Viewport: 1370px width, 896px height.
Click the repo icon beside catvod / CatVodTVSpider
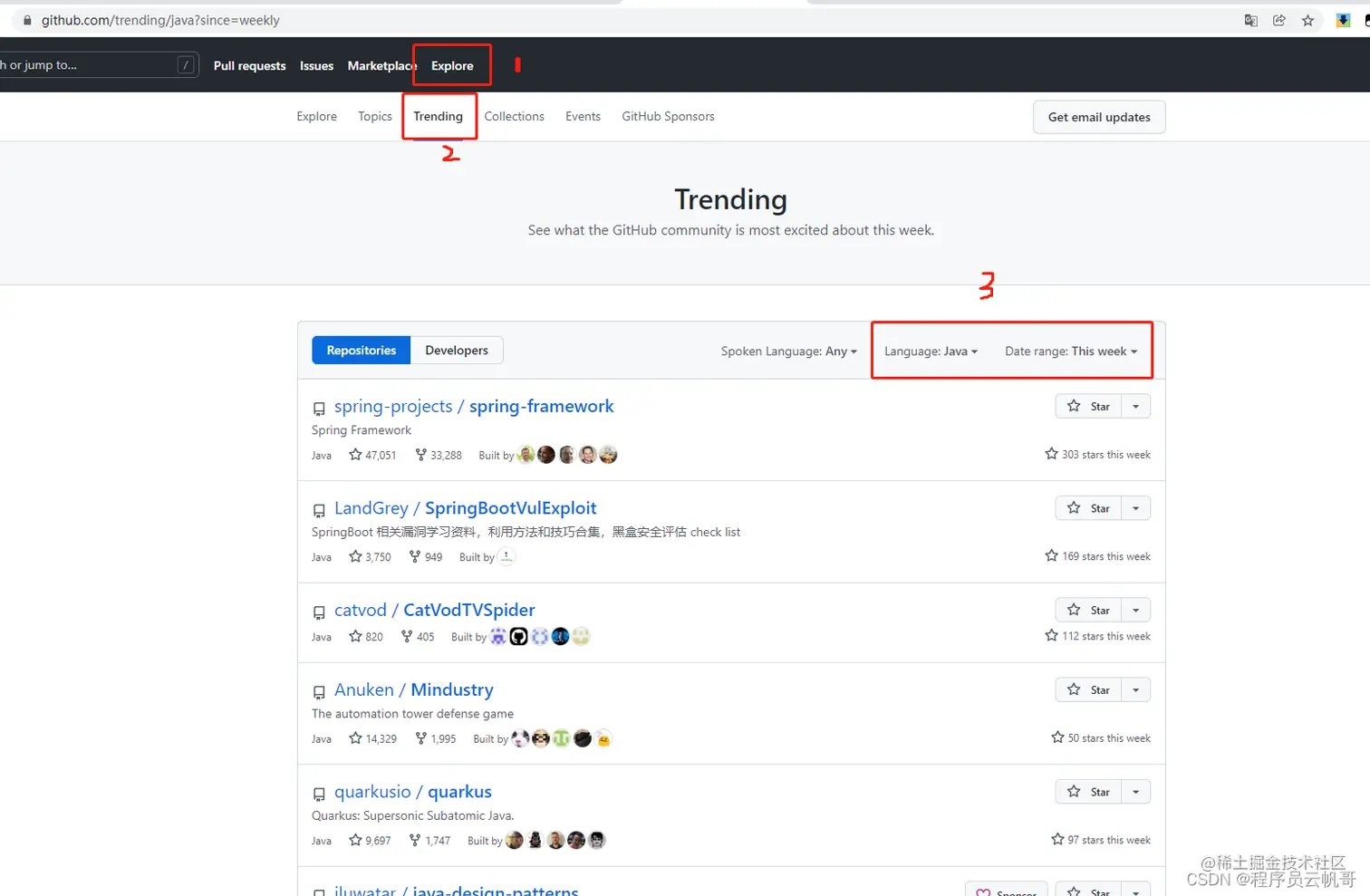(319, 612)
